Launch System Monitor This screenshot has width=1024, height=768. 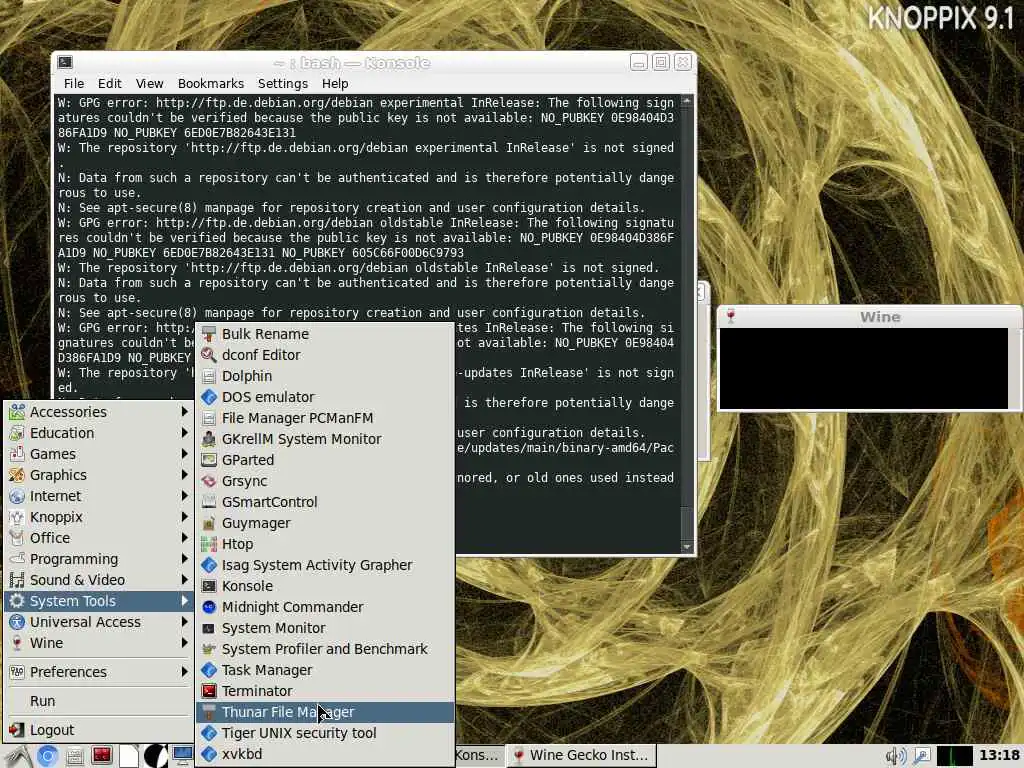(x=325, y=628)
